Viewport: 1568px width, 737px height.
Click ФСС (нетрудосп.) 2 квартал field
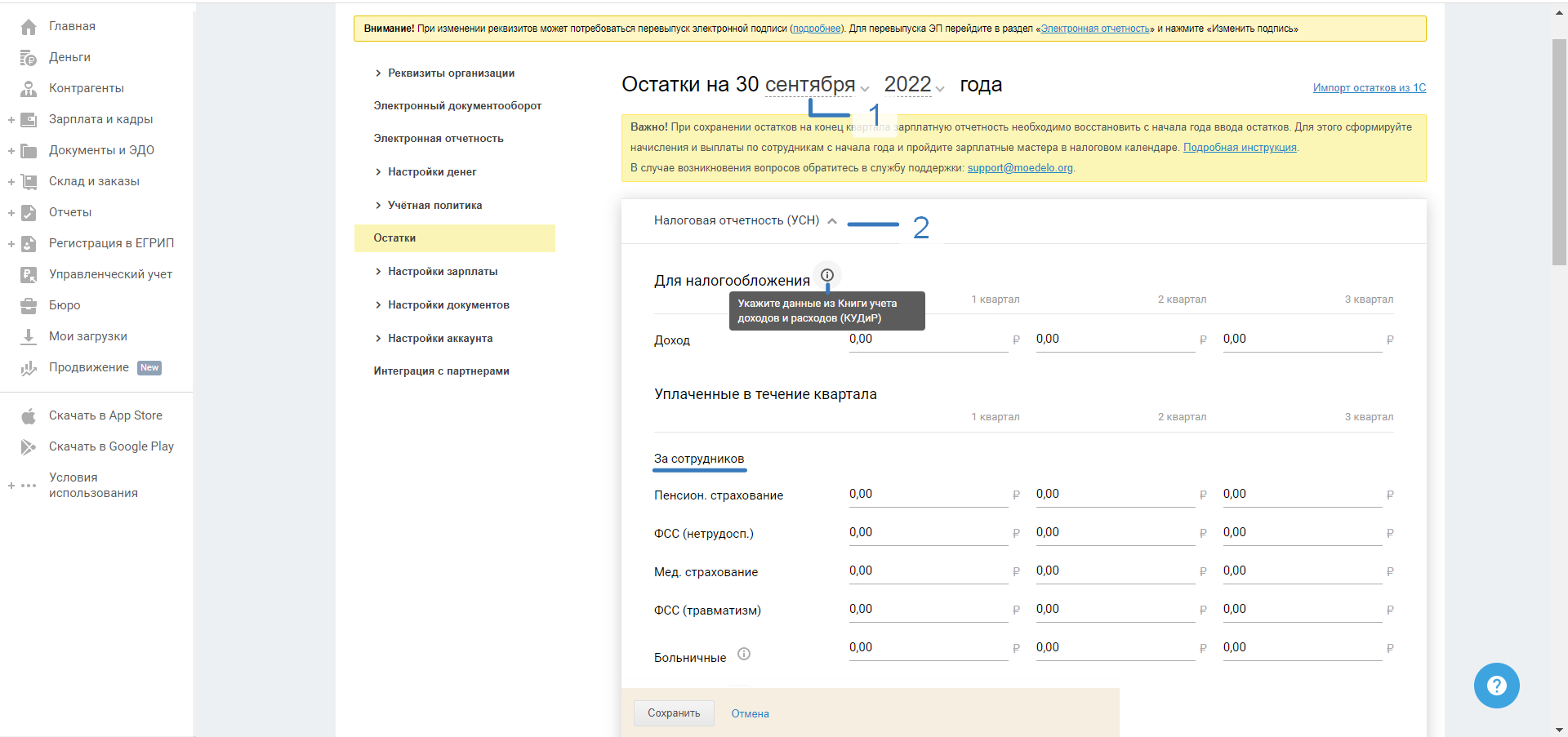[x=1116, y=533]
